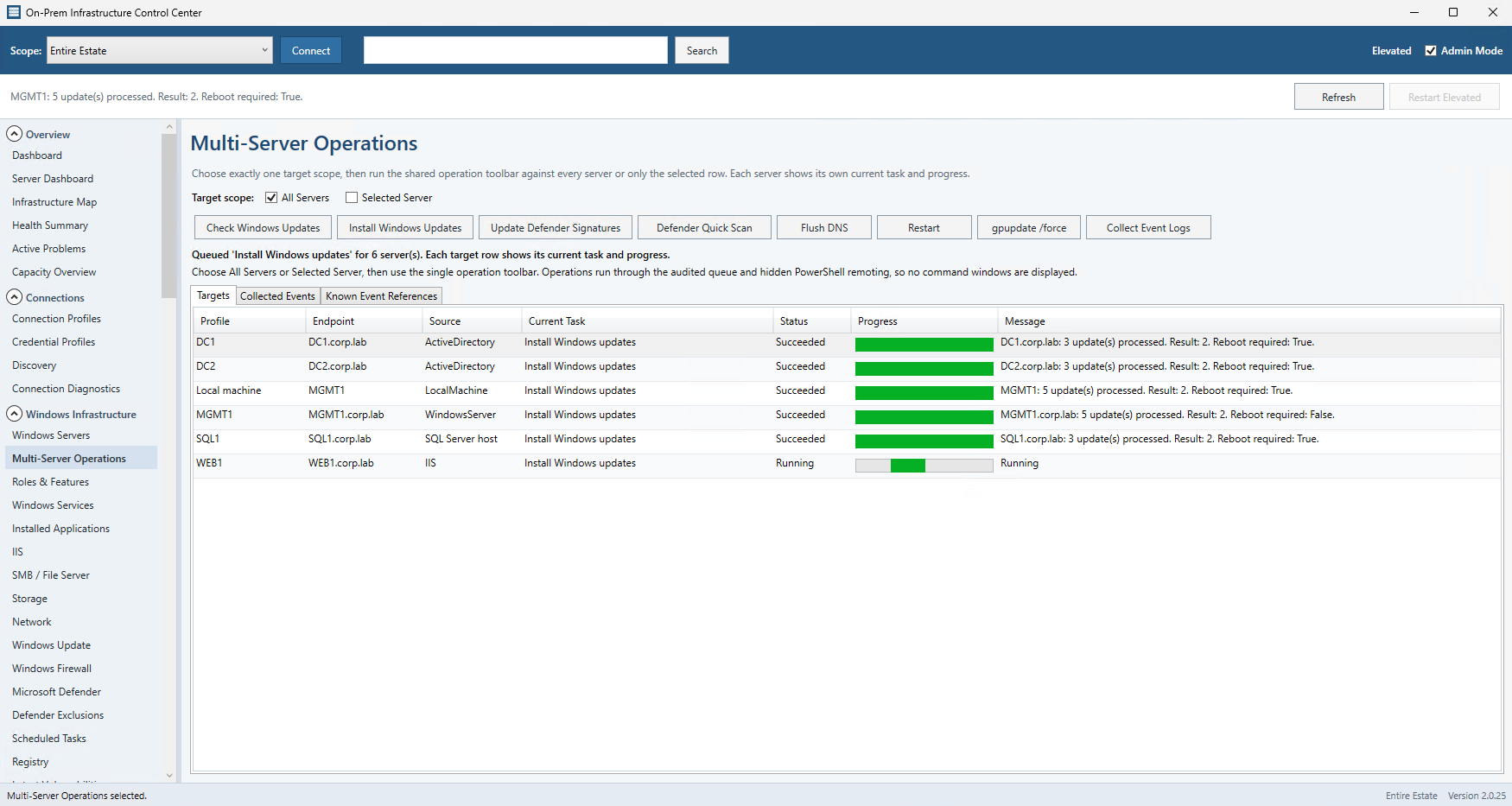Sort by the Profile column header

click(250, 321)
